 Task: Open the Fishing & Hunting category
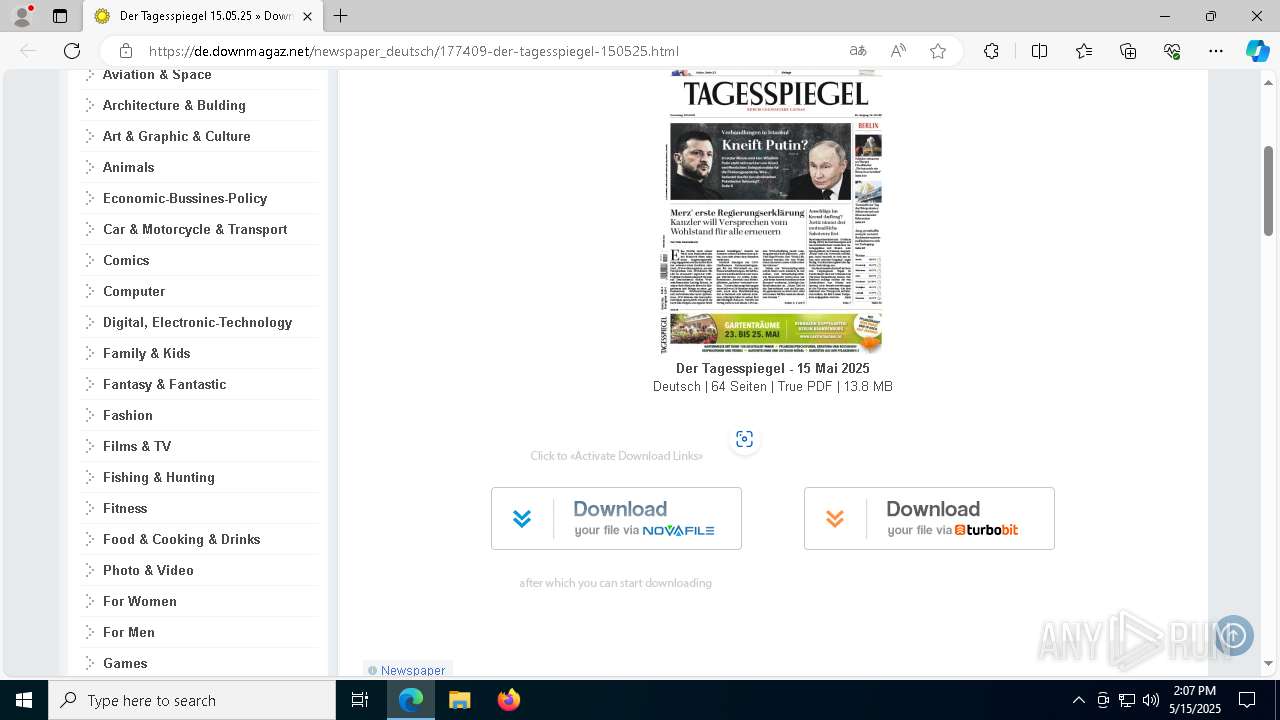click(159, 477)
